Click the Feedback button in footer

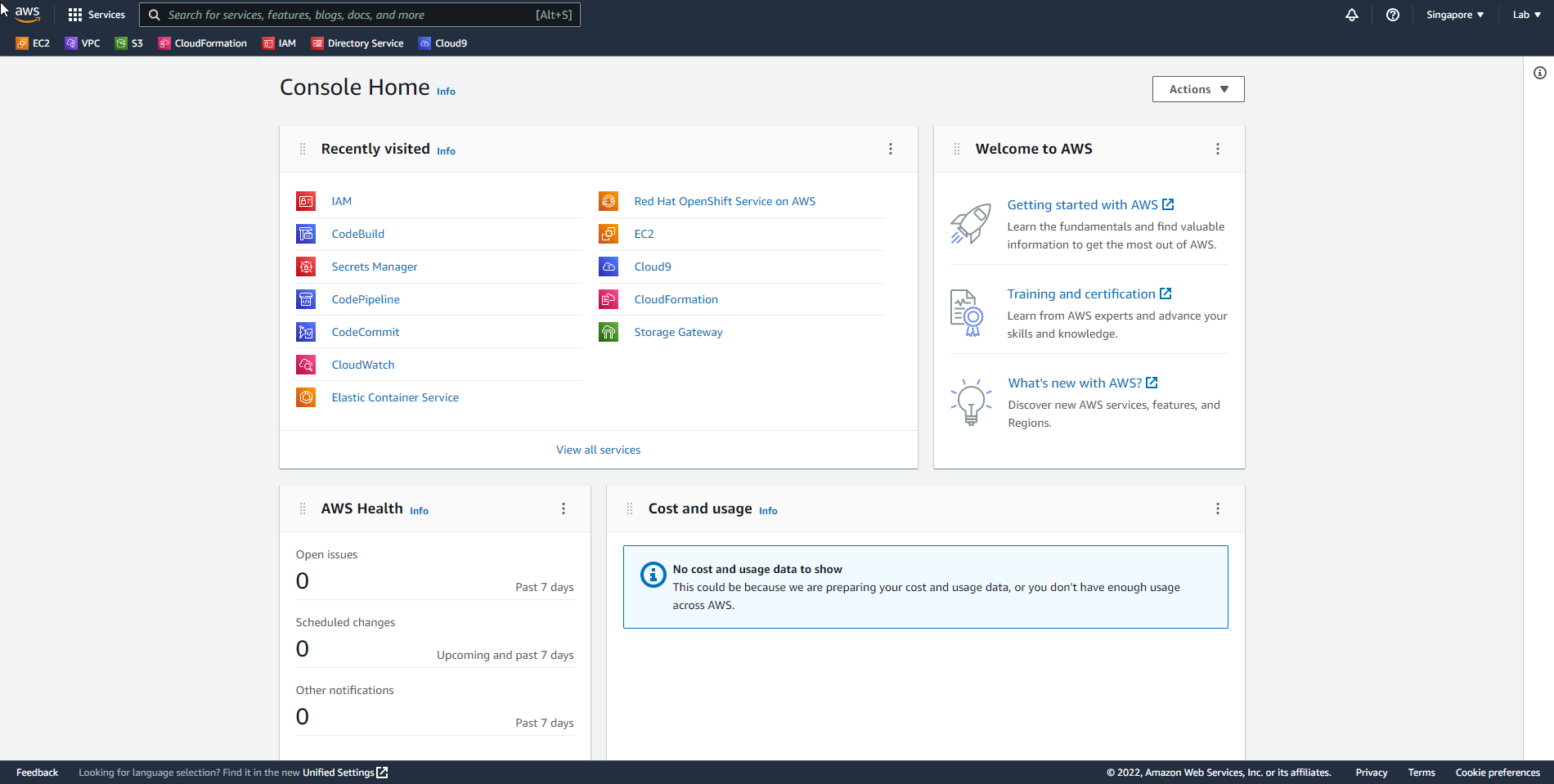tap(37, 773)
